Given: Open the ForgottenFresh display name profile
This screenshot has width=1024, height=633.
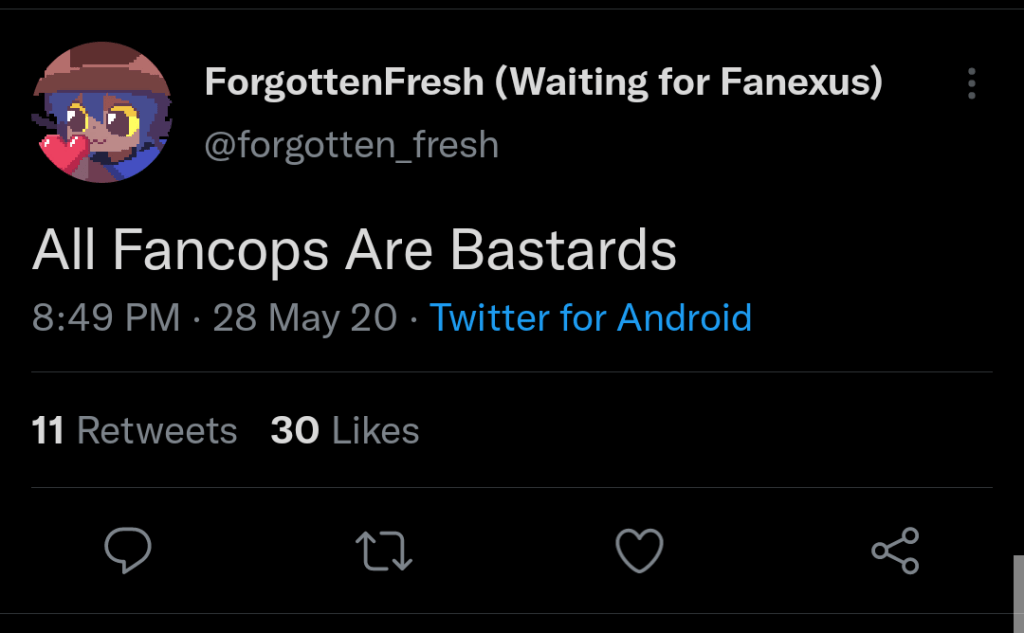Looking at the screenshot, I should coord(344,83).
